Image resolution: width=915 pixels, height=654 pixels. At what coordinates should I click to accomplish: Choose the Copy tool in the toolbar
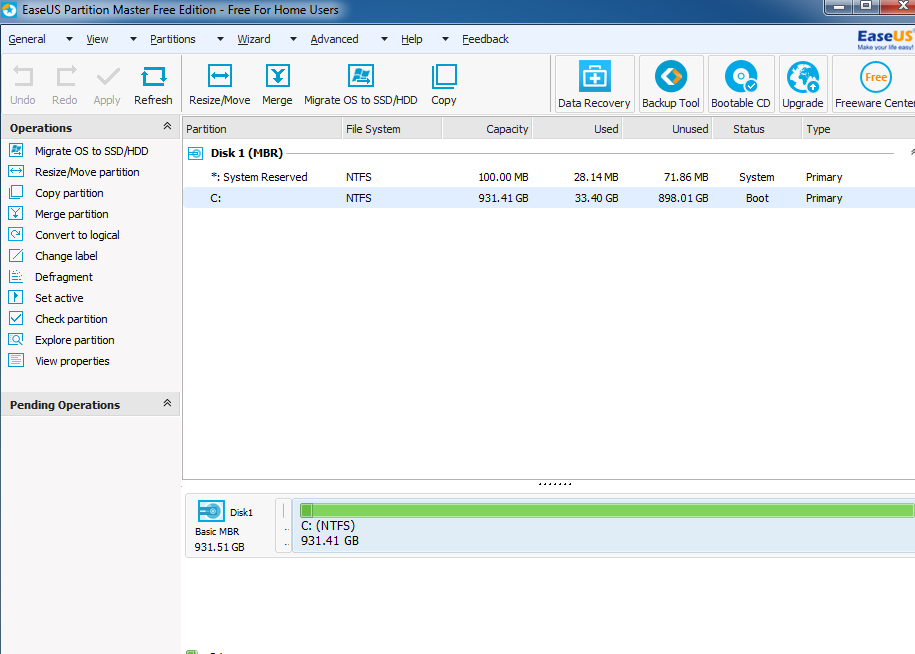[444, 85]
